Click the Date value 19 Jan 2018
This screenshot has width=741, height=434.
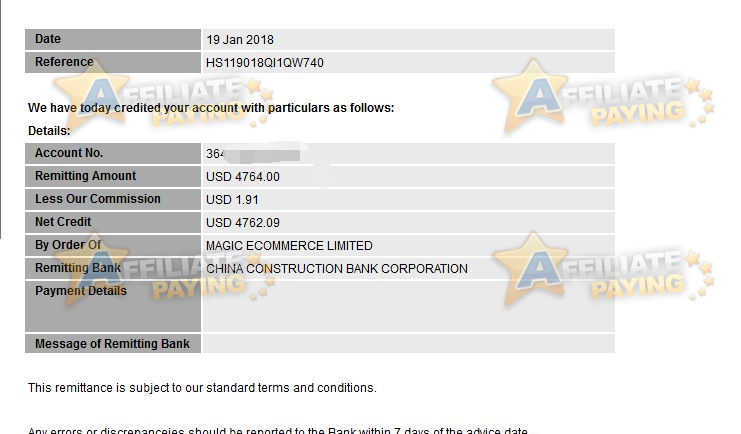coord(240,40)
